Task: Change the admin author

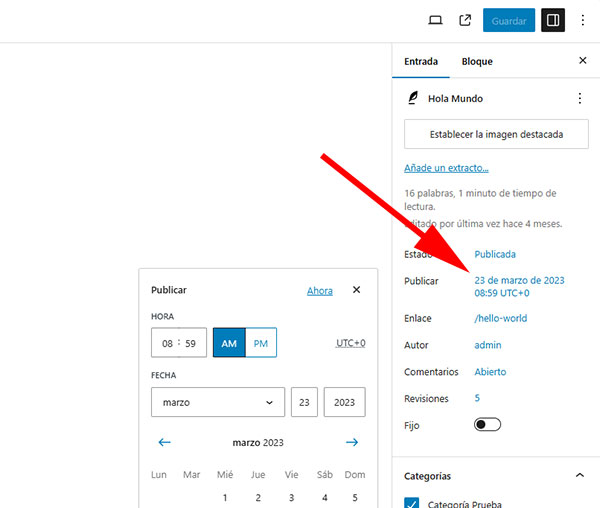Action: [x=488, y=345]
